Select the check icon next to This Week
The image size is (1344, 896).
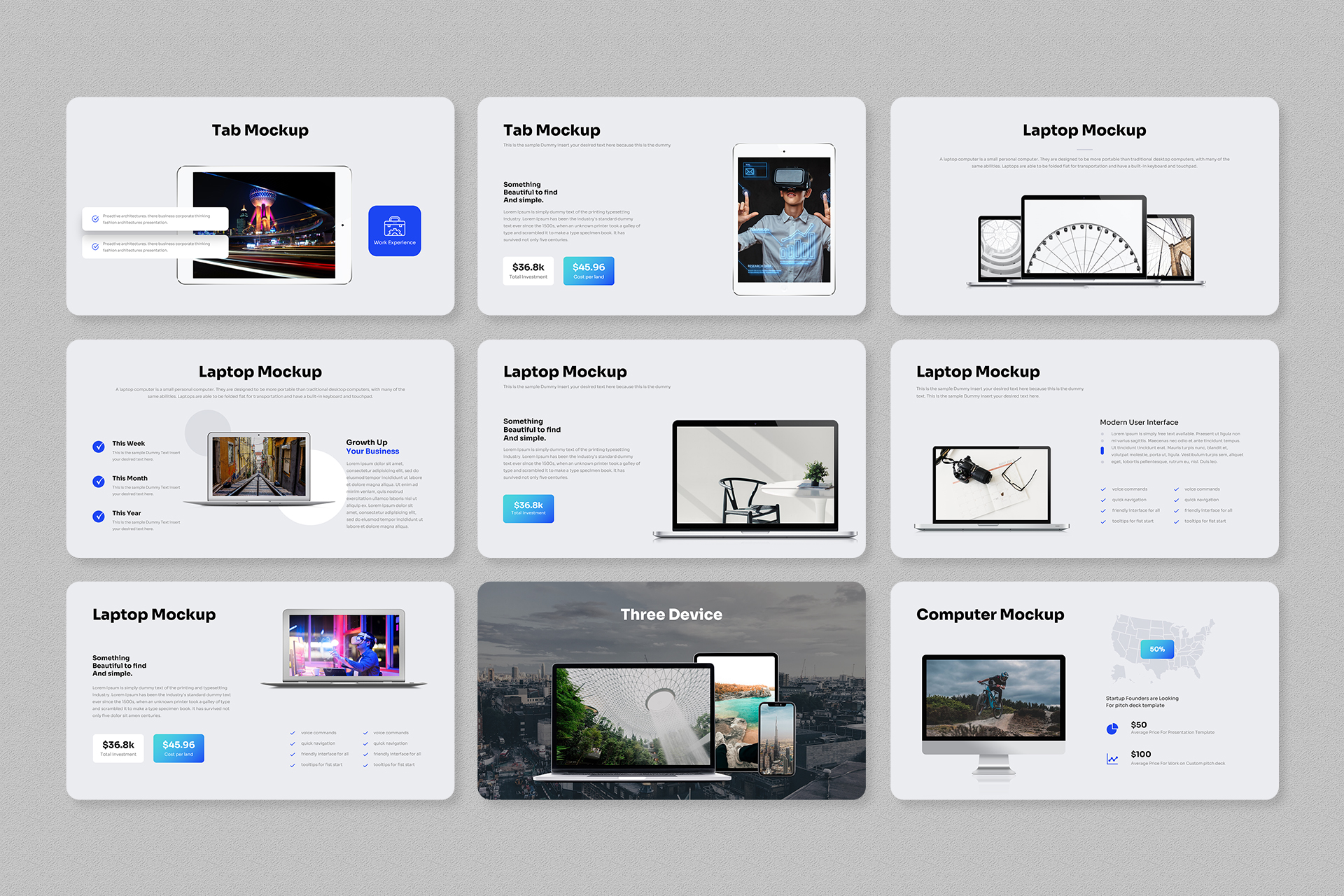[x=99, y=447]
